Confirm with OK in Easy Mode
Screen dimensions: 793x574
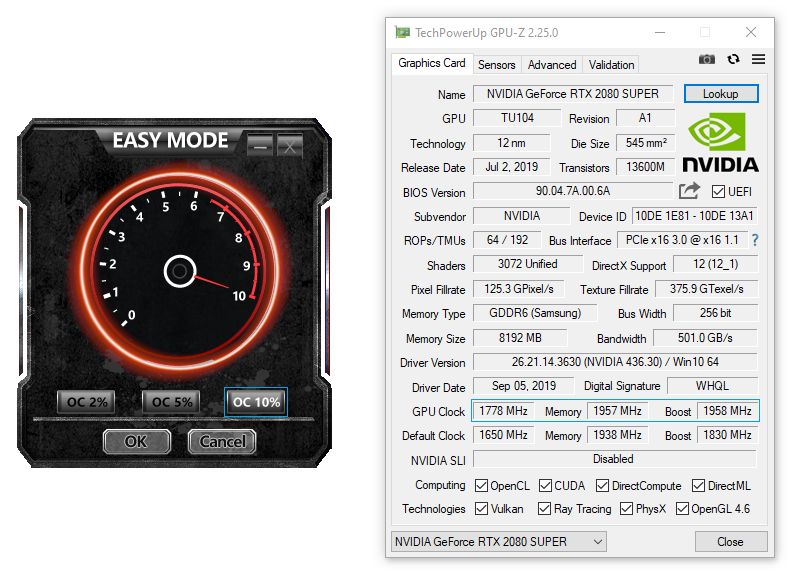[x=137, y=441]
